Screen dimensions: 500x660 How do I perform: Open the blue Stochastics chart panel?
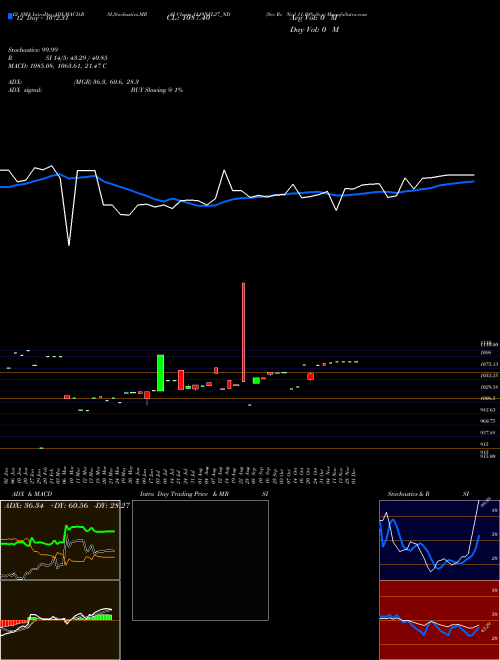pos(439,540)
